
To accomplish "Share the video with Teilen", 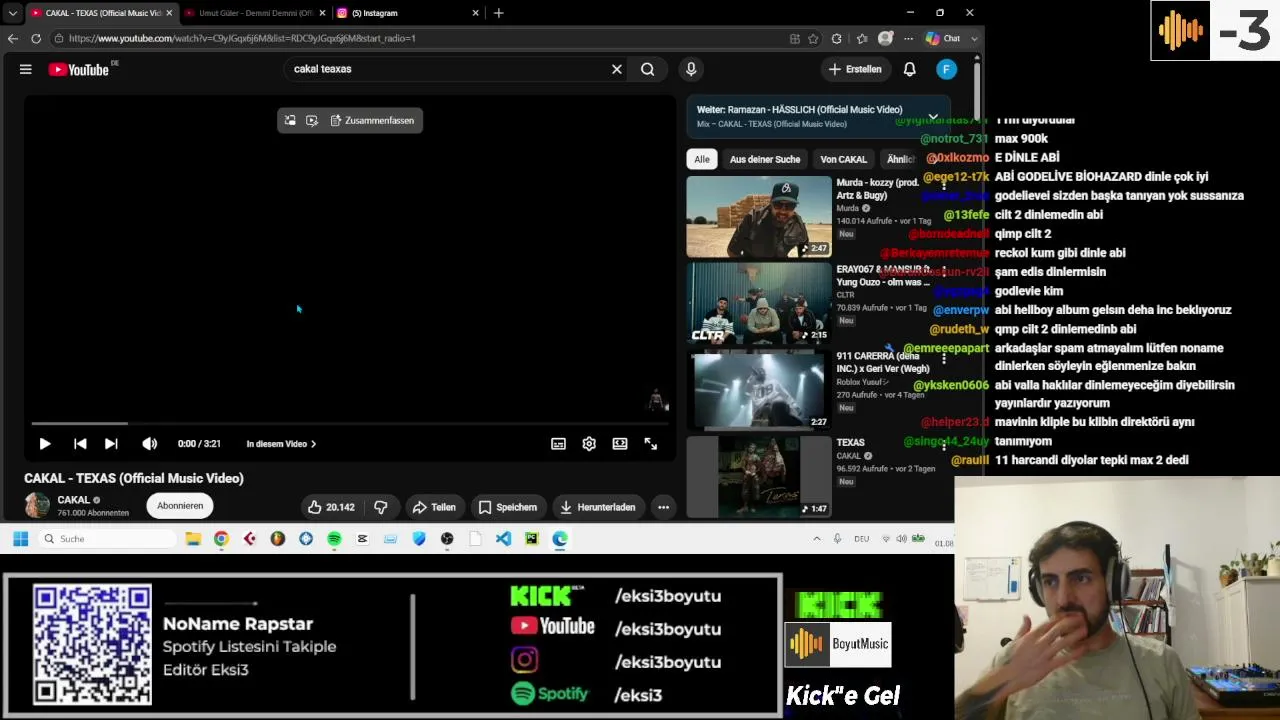I will [x=434, y=507].
